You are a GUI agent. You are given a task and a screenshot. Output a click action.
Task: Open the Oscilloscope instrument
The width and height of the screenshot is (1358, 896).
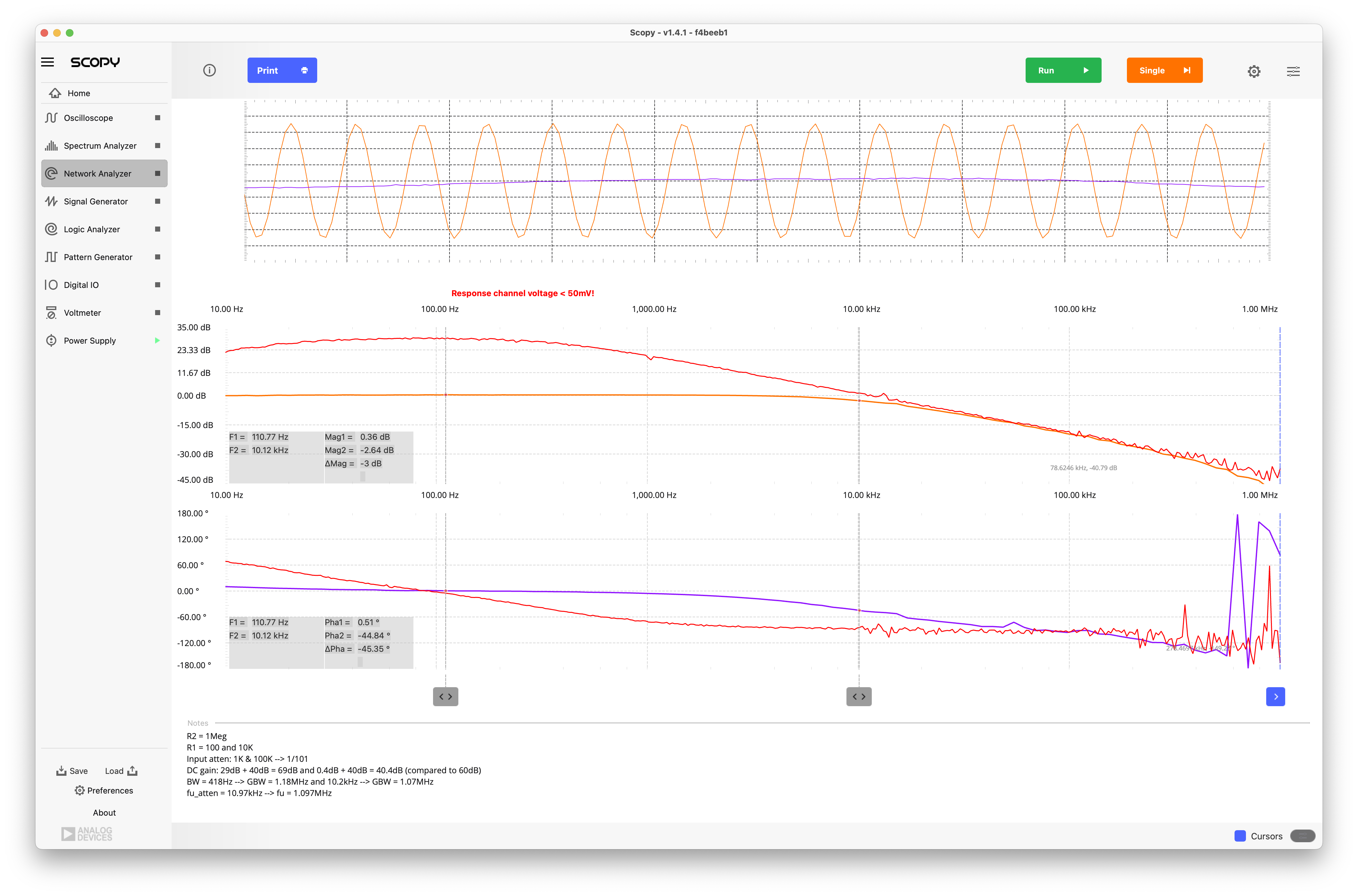click(104, 118)
